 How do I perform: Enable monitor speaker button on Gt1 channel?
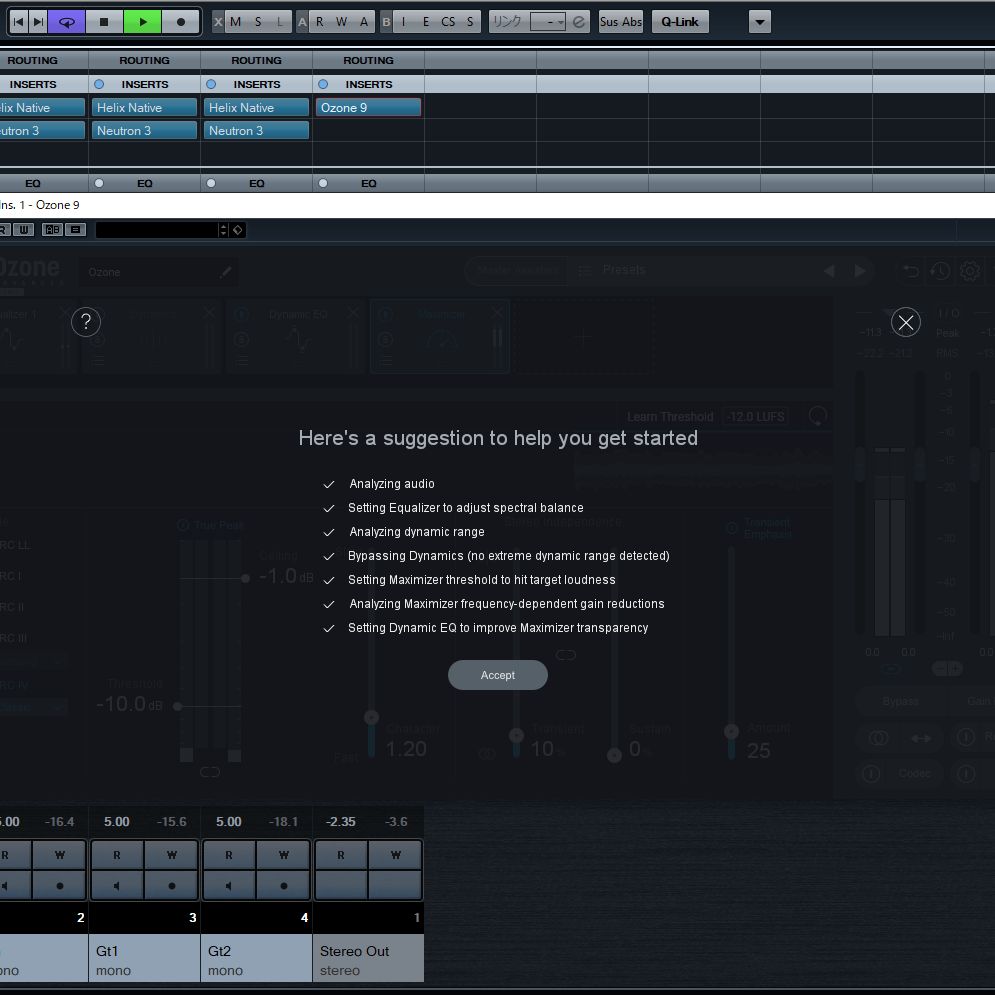click(x=117, y=885)
